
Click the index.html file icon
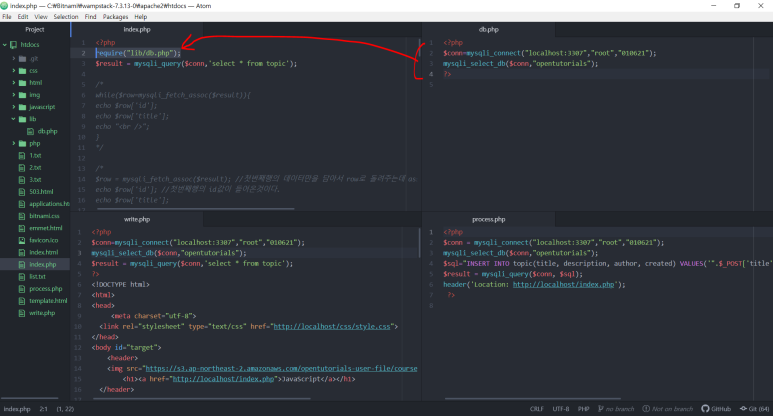pos(22,252)
